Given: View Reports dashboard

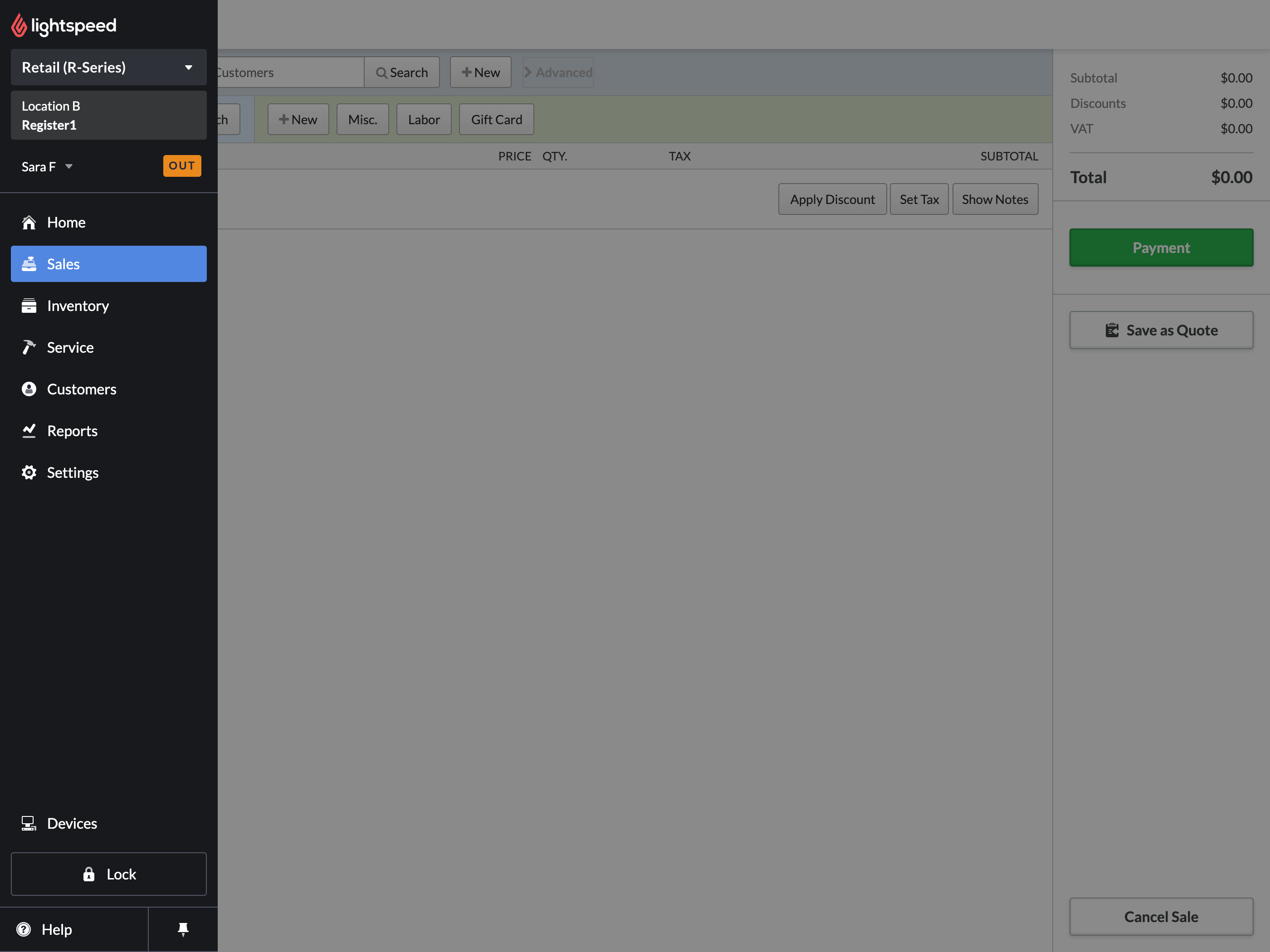Looking at the screenshot, I should click(72, 430).
